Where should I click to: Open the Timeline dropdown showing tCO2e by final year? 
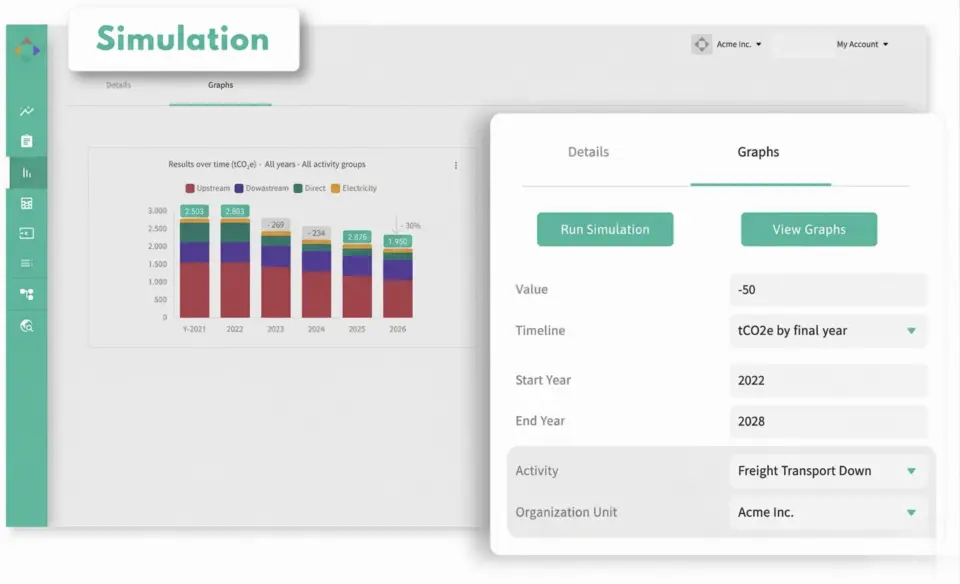[828, 331]
